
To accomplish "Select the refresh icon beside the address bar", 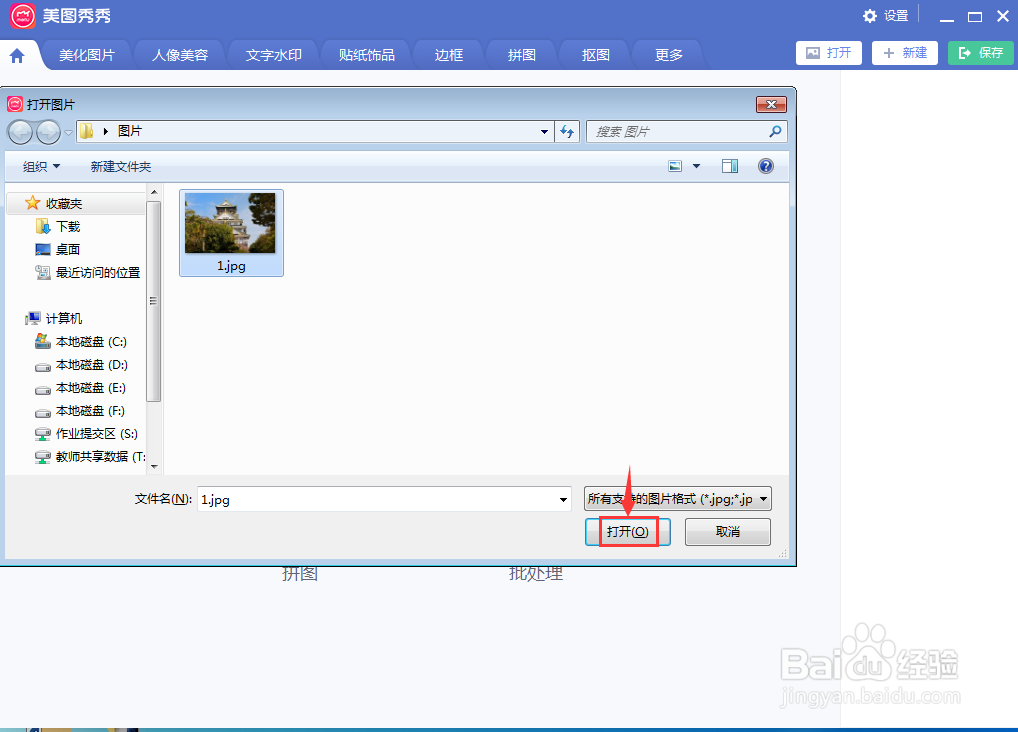I will pos(567,131).
